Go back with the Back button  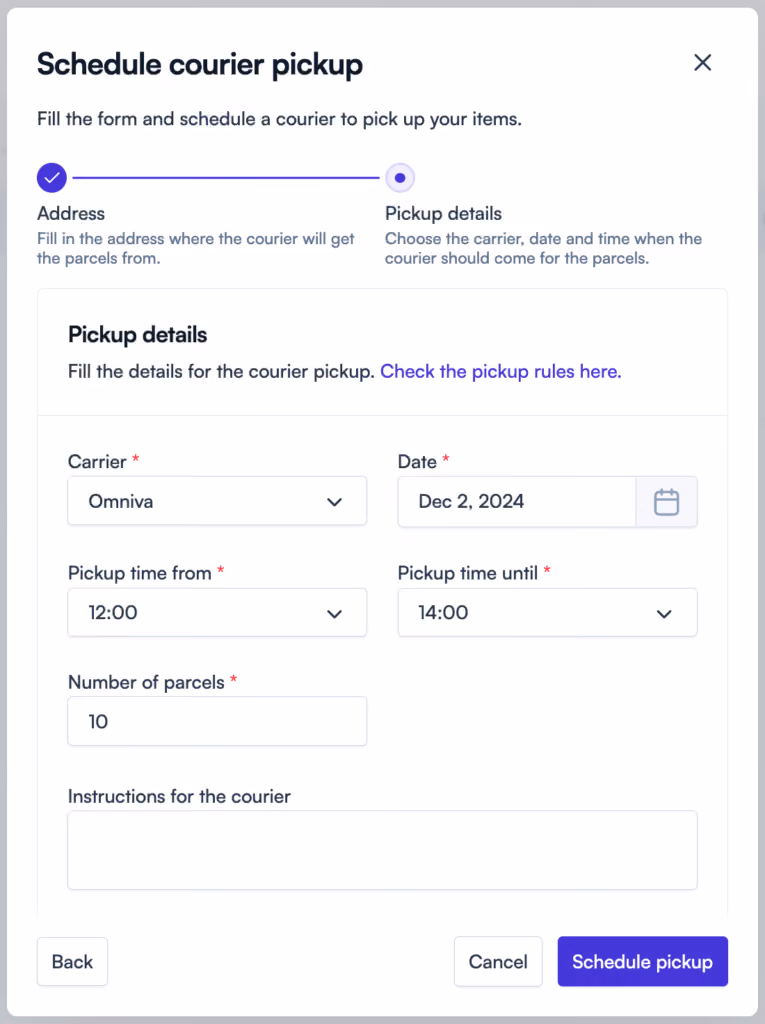[x=73, y=961]
